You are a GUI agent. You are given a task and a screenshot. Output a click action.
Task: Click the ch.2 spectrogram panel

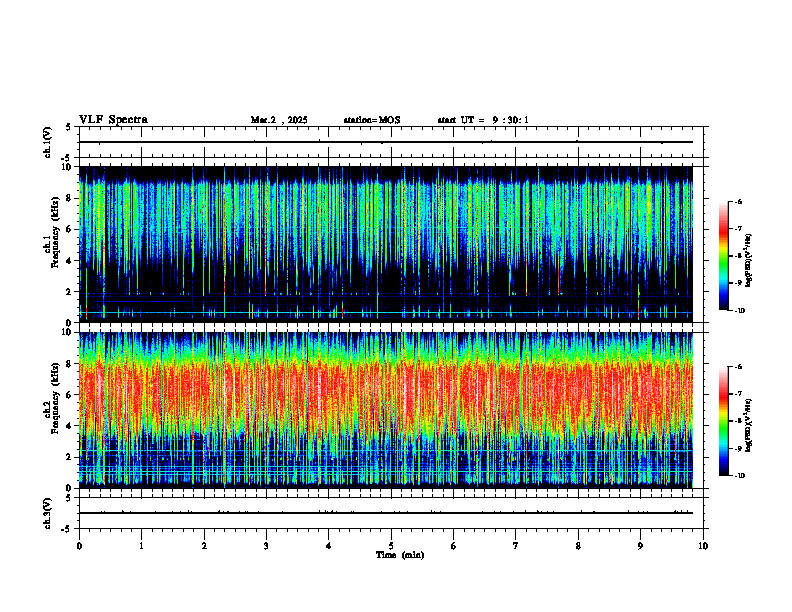click(x=386, y=410)
